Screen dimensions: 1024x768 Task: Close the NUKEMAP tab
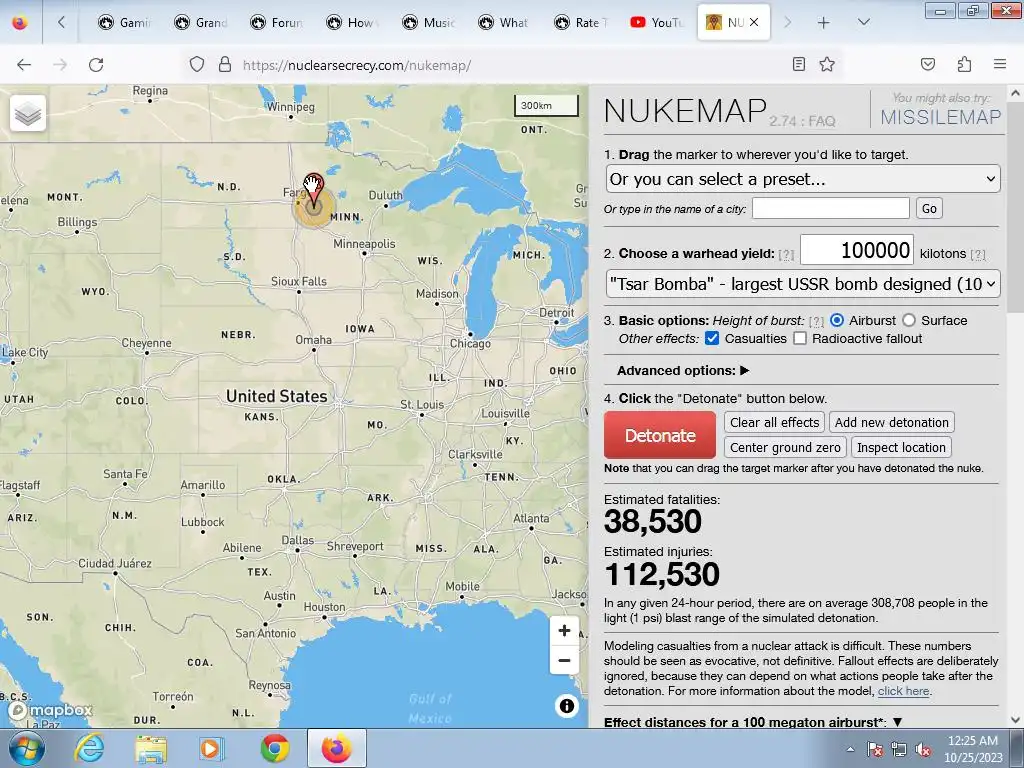[754, 22]
